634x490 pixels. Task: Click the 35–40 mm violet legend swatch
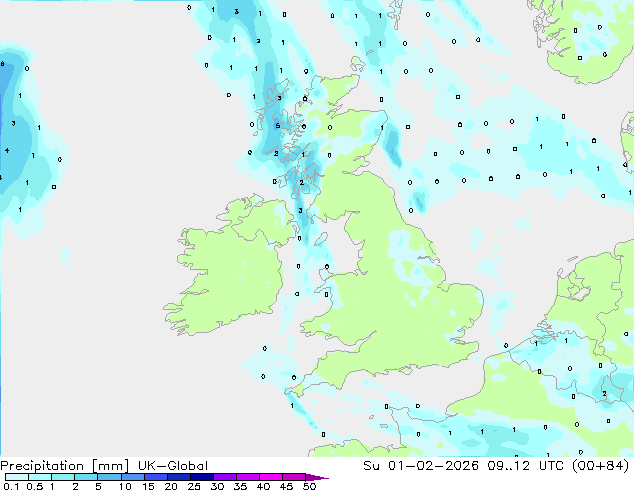(247, 477)
